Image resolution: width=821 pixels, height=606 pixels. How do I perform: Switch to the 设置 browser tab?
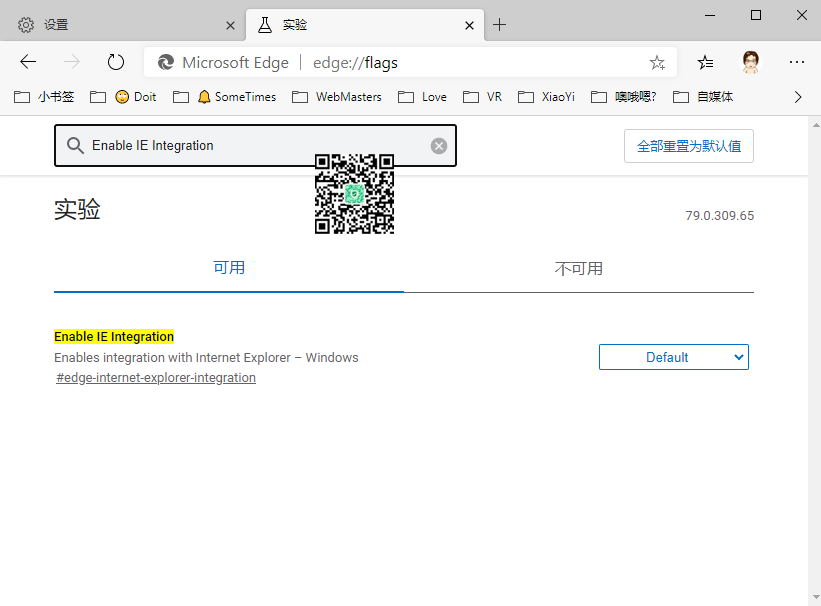pos(120,24)
